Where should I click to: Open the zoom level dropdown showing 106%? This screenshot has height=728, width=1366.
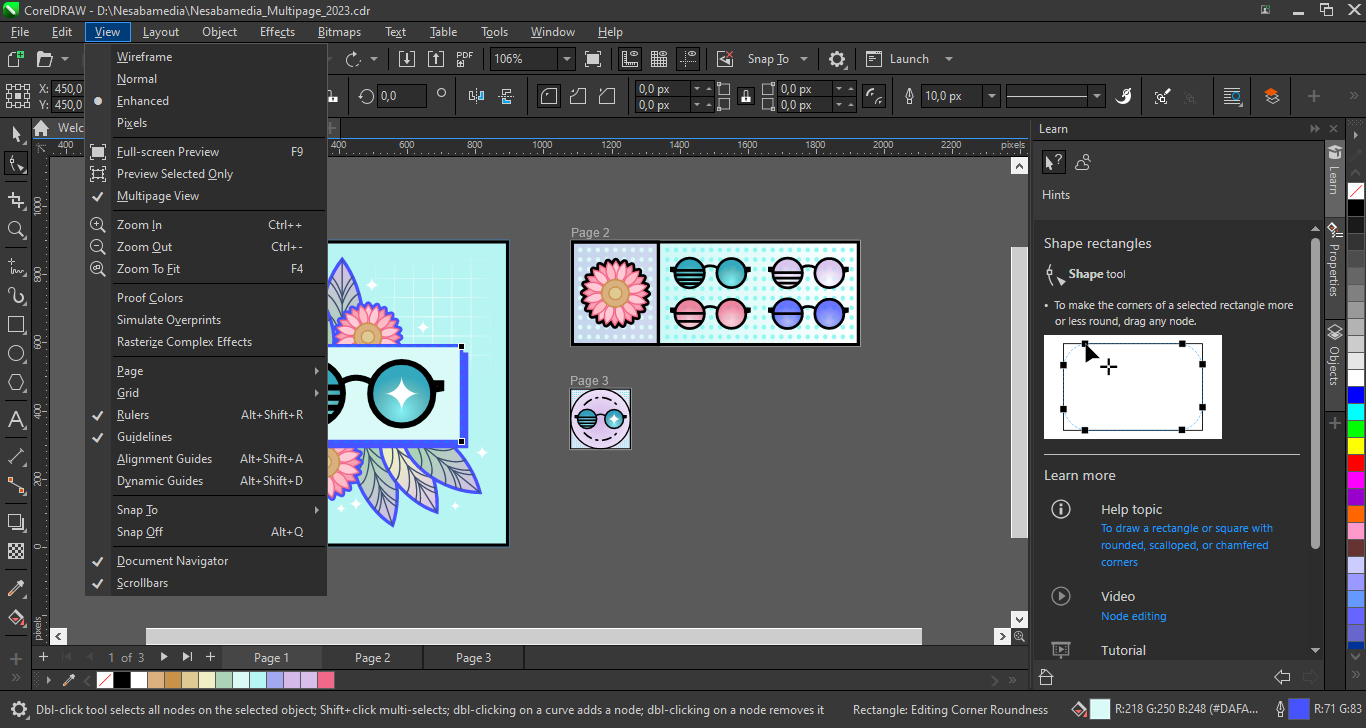(566, 59)
